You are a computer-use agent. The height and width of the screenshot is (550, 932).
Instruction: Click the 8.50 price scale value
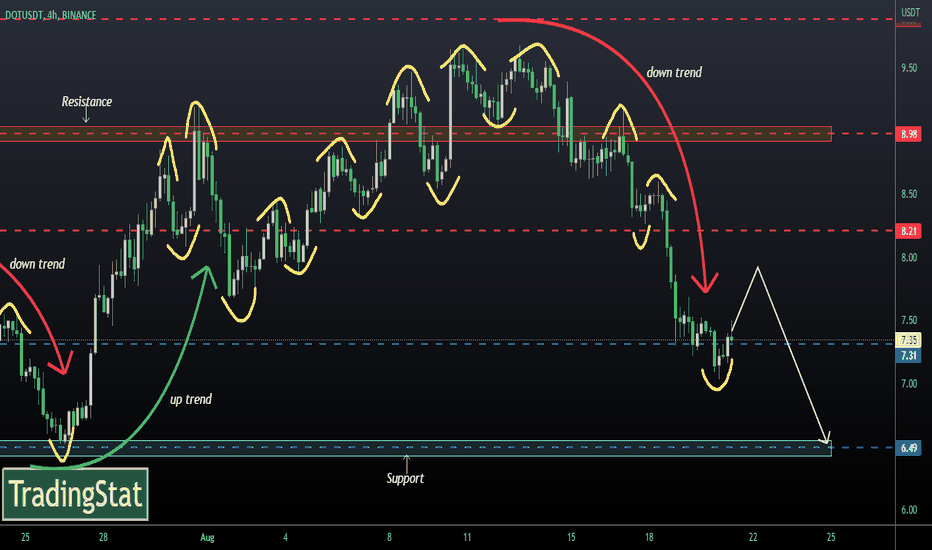[x=909, y=194]
